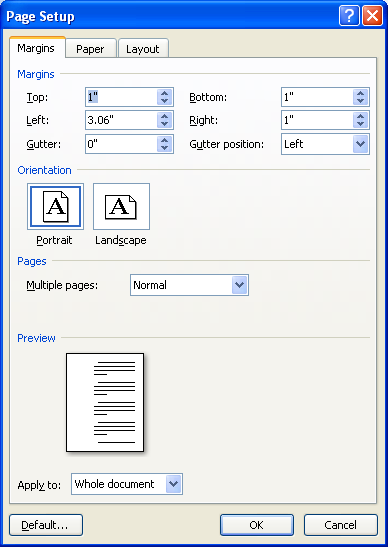
Task: Click the Cancel button
Action: click(341, 525)
